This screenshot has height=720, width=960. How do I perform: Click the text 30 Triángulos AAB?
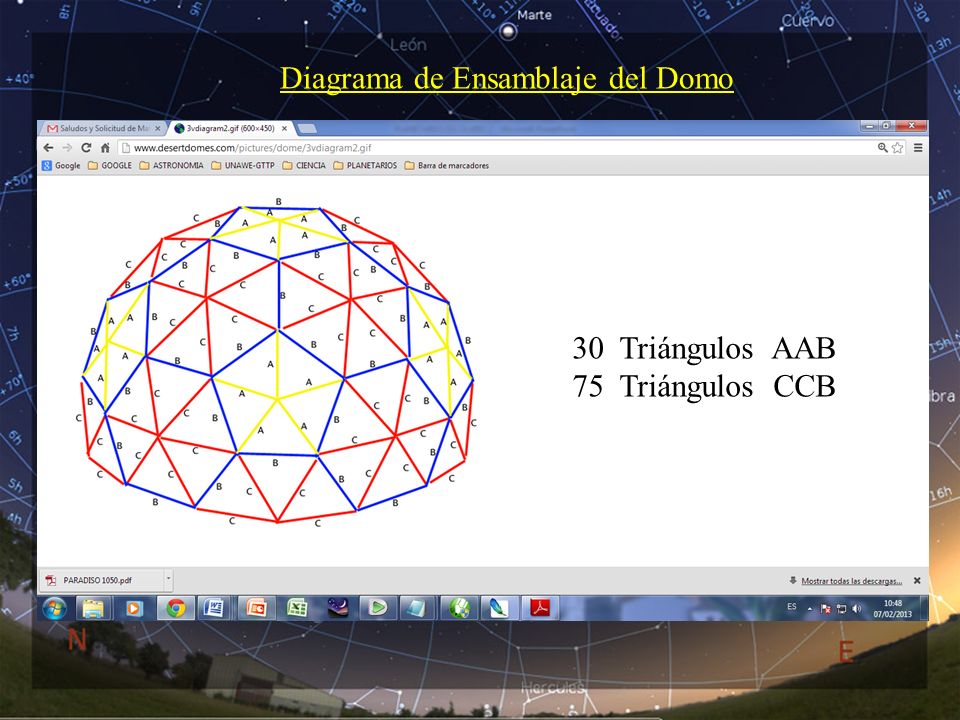[x=704, y=348]
